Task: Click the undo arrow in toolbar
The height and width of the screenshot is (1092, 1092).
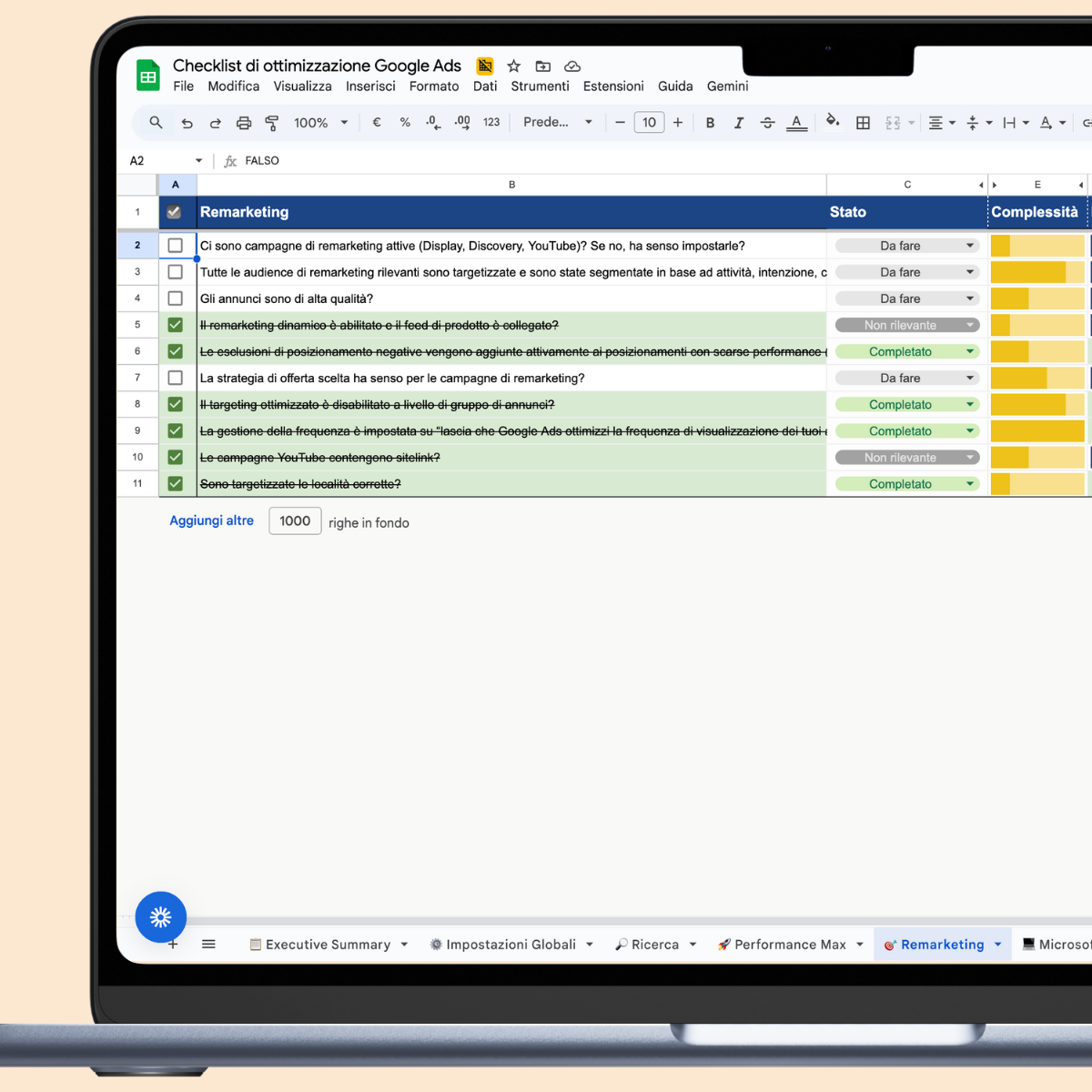Action: [x=187, y=123]
